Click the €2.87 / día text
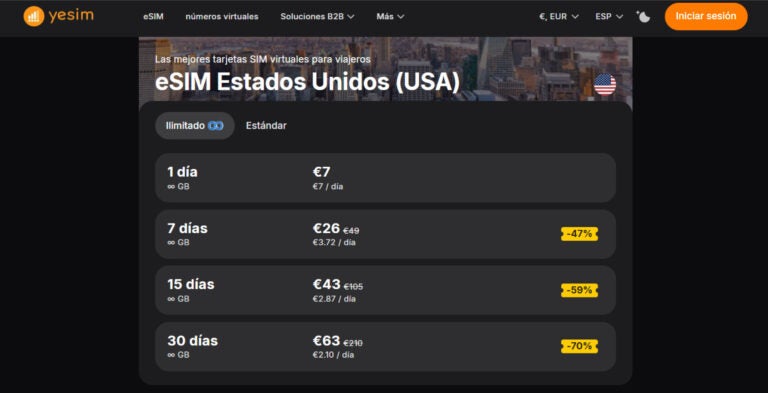This screenshot has width=768, height=393. pos(334,299)
